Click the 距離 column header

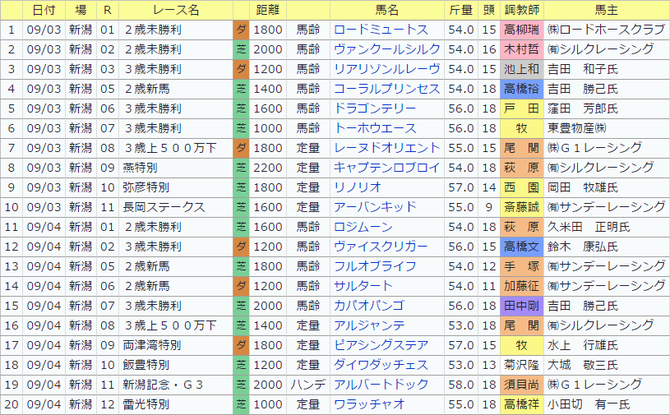point(268,10)
